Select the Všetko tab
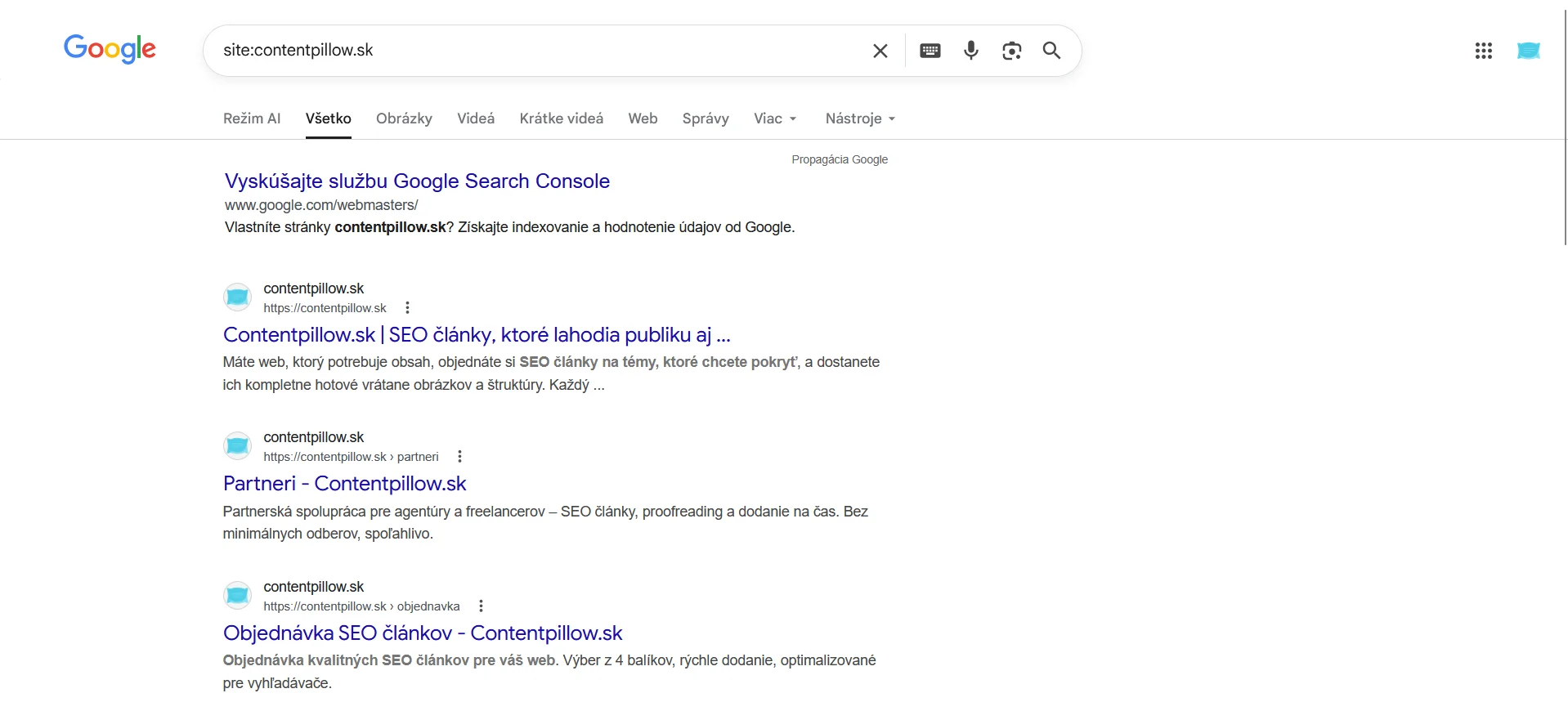This screenshot has height=711, width=1568. 329,118
